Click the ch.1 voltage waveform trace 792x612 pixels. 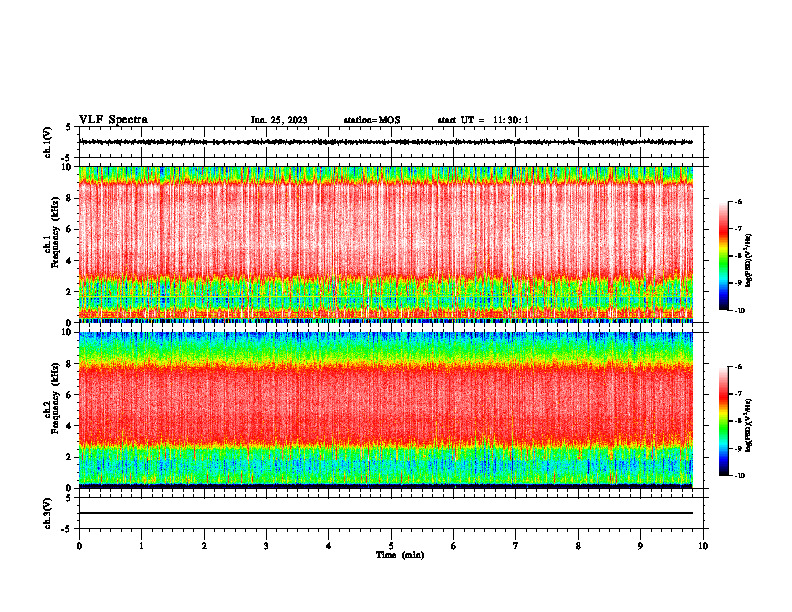tap(386, 142)
